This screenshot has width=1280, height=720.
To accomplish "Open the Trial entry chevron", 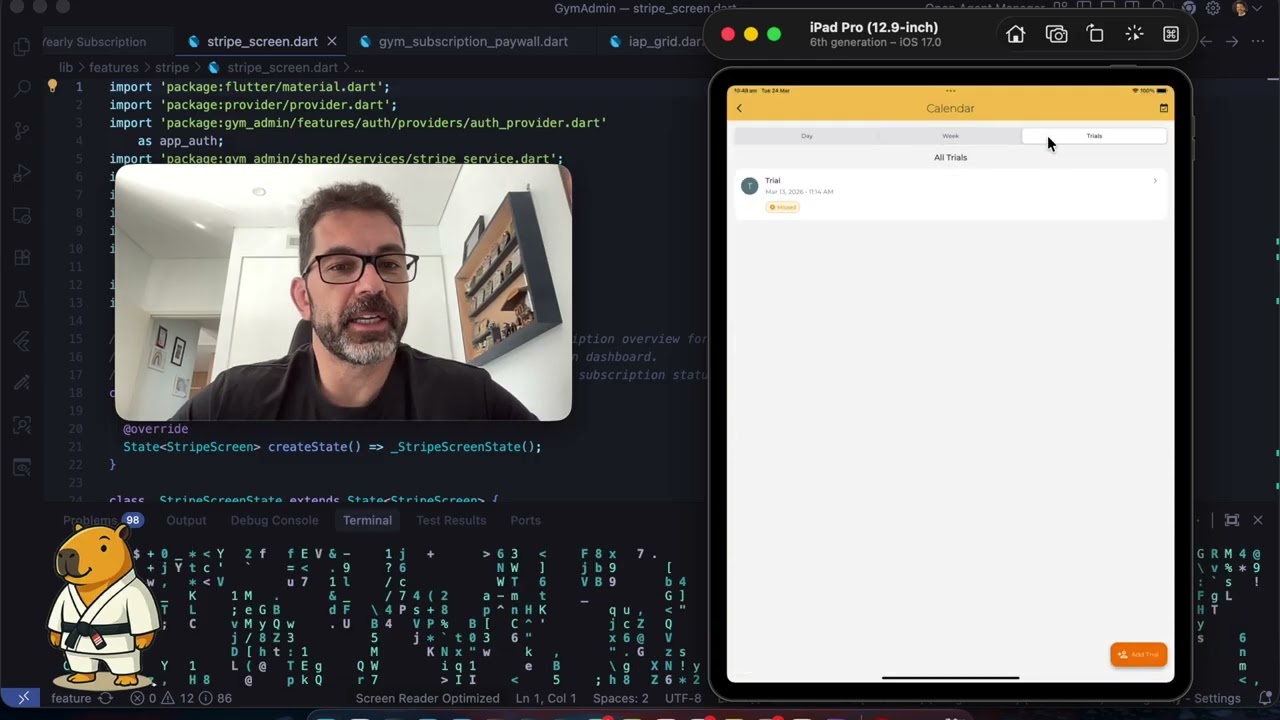I will point(1155,181).
